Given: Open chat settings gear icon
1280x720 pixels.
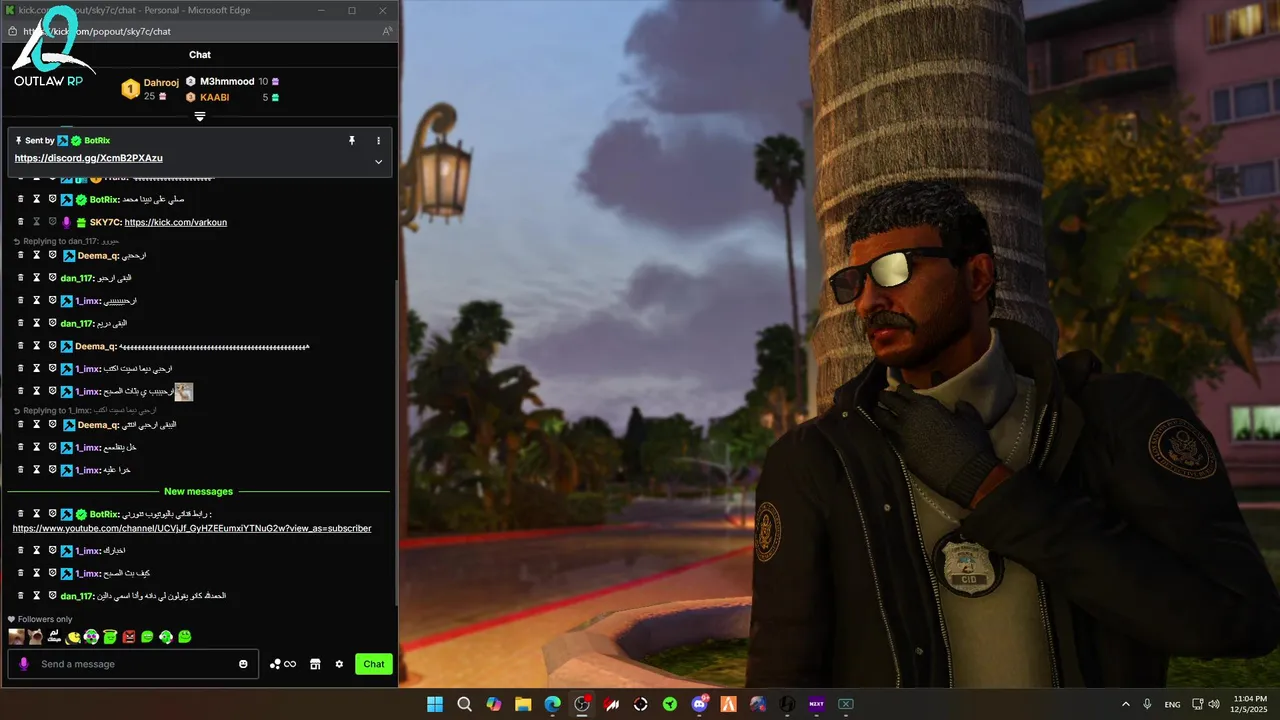Looking at the screenshot, I should (x=339, y=664).
